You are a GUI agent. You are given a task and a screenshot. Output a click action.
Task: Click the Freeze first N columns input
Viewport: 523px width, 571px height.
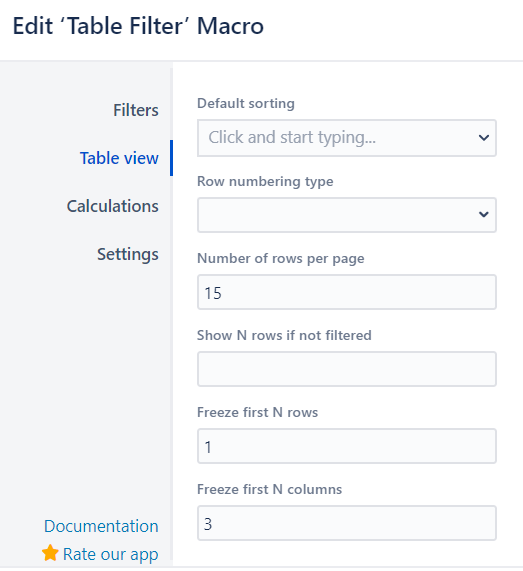click(x=347, y=523)
